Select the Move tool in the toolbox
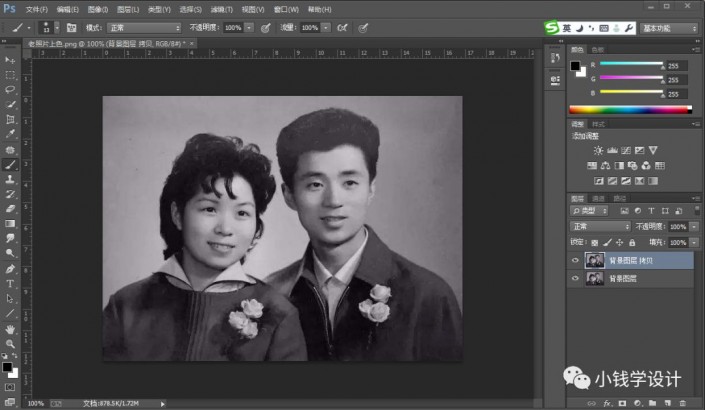Viewport: 705px width, 410px height. click(10, 59)
